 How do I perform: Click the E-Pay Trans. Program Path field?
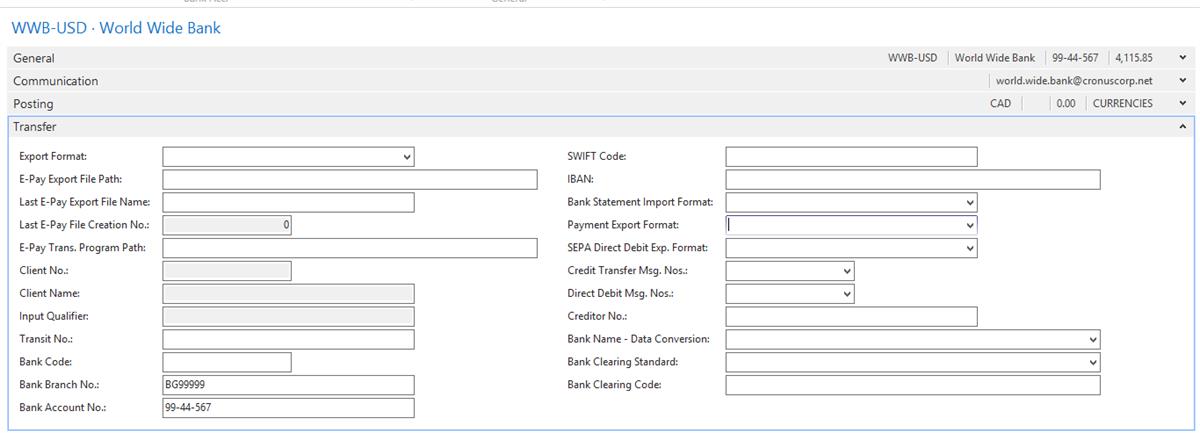pos(350,248)
